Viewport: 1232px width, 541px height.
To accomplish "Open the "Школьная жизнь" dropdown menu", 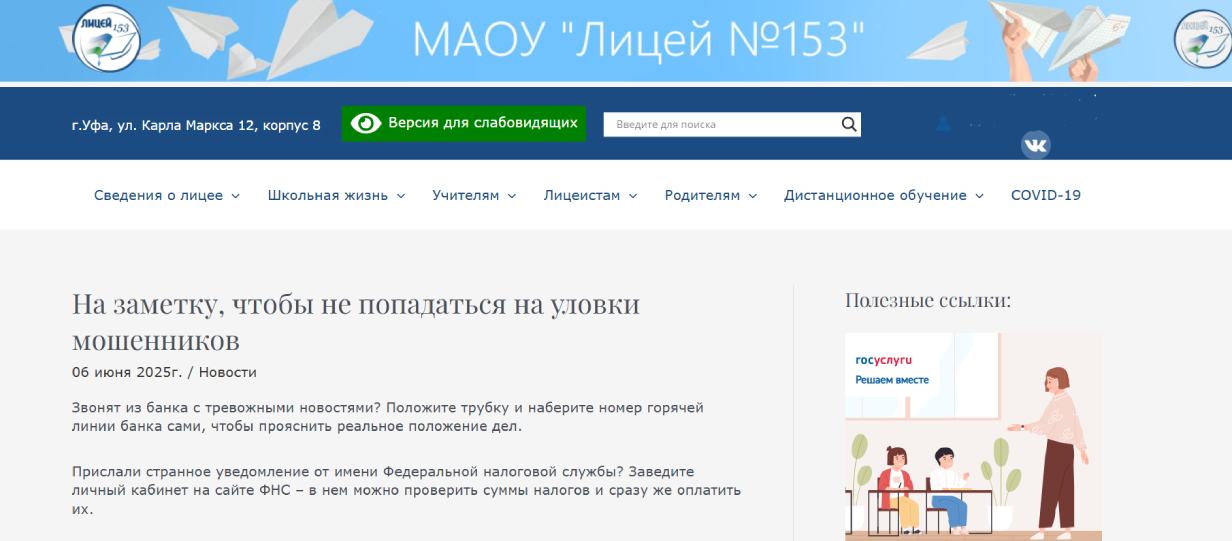I will click(336, 196).
